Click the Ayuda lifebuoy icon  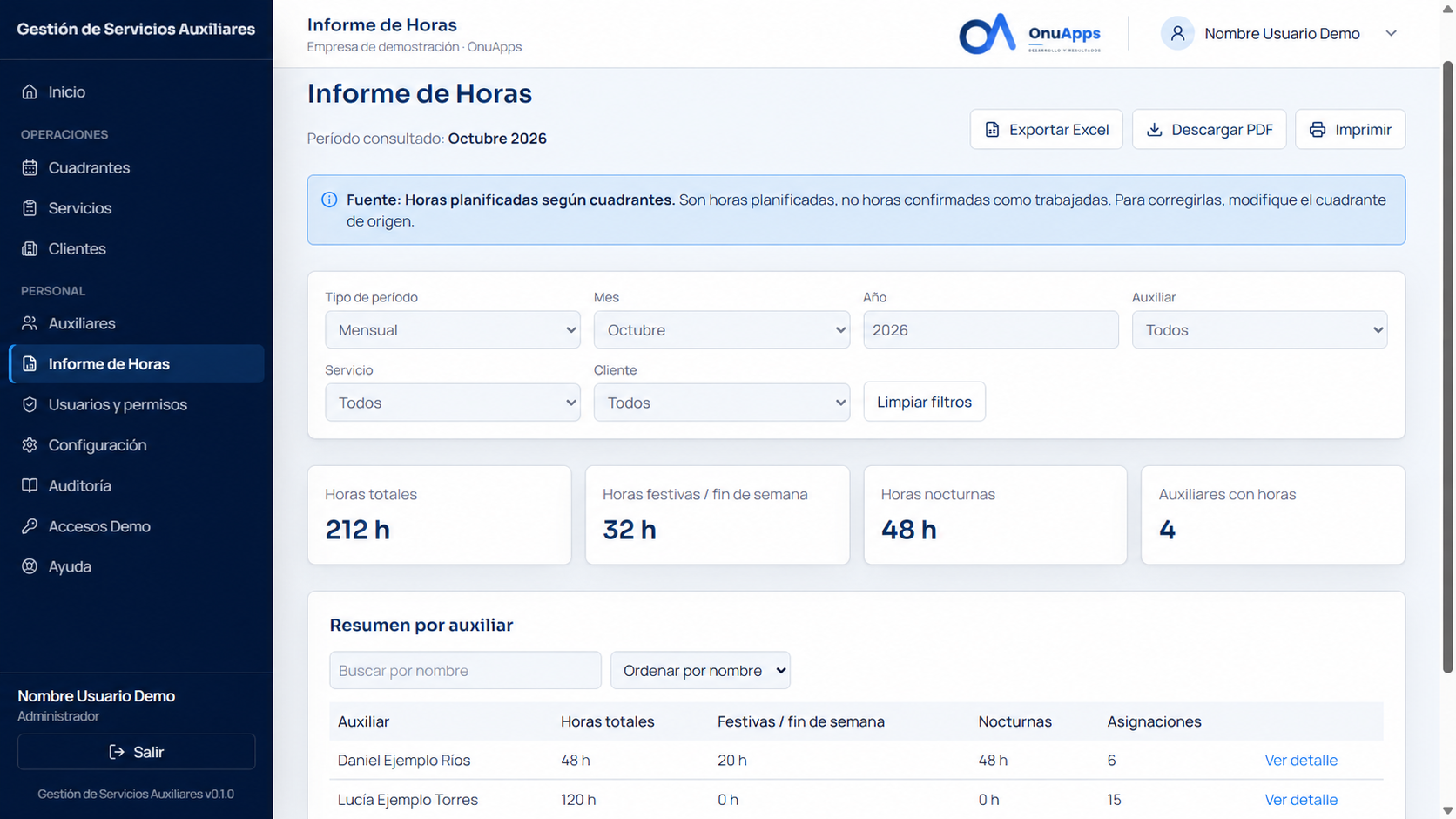[30, 566]
